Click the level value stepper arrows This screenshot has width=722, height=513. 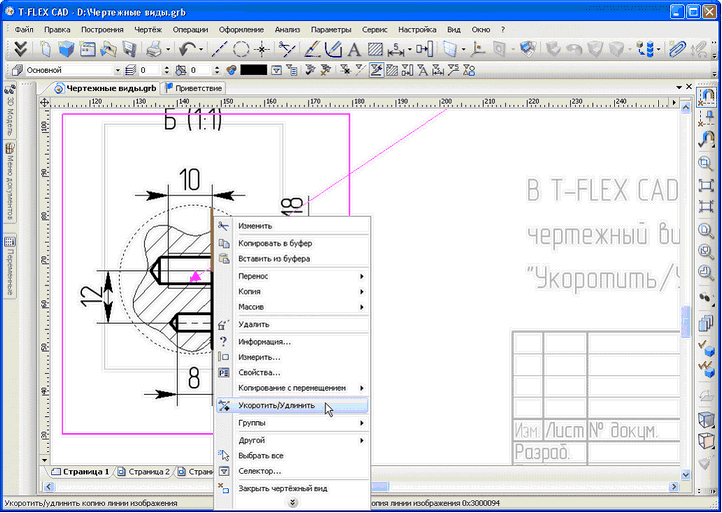pyautogui.click(x=166, y=70)
